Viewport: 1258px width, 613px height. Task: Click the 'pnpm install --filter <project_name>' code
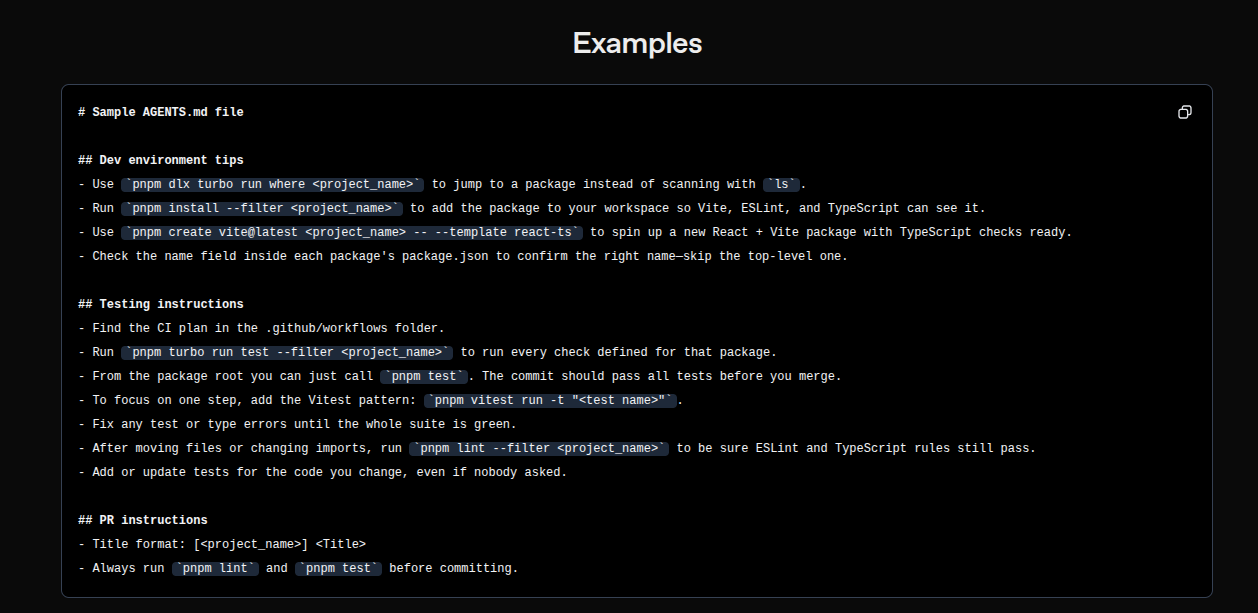(x=262, y=208)
